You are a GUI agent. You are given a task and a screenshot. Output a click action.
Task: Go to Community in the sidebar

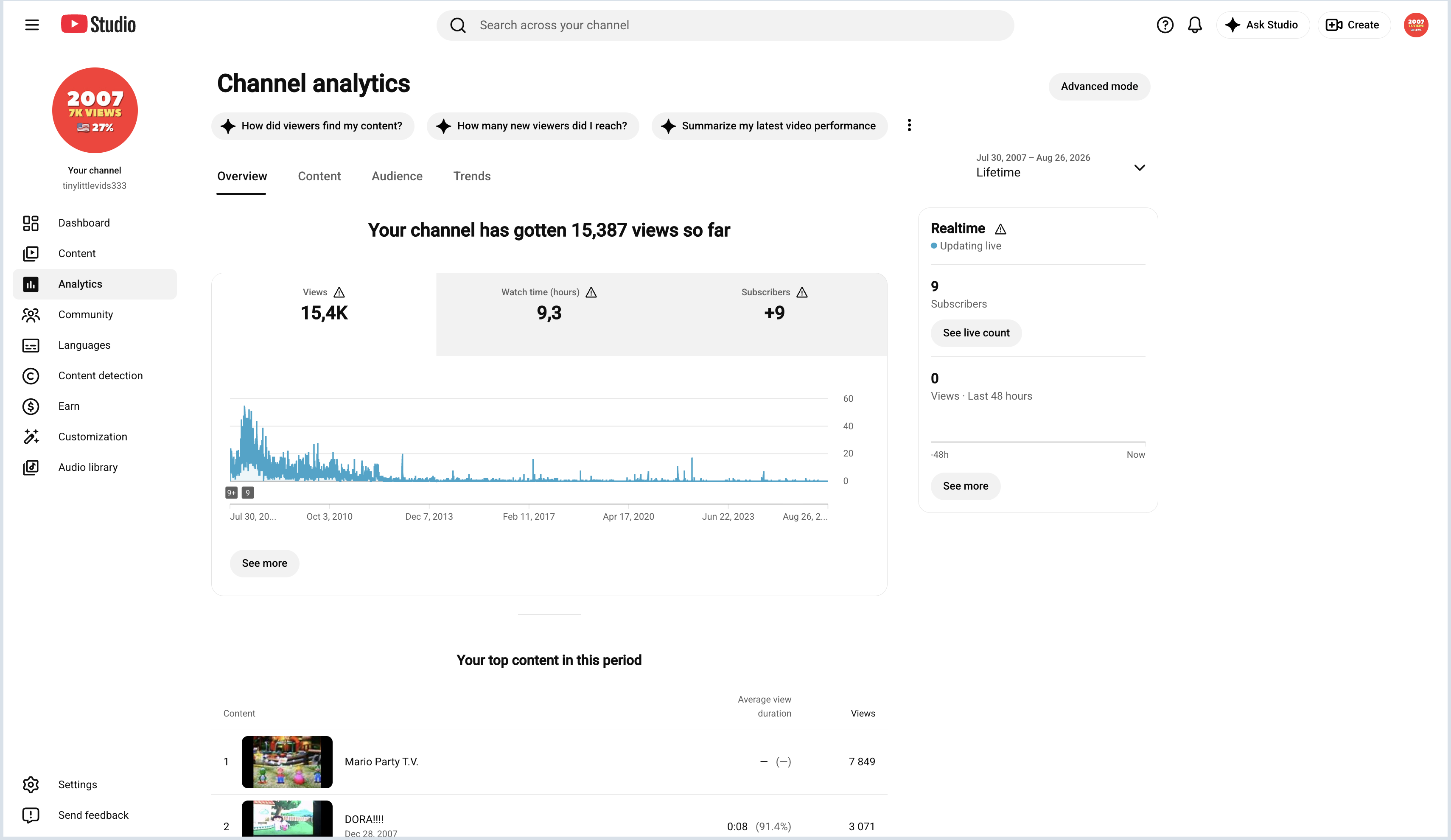[95, 314]
